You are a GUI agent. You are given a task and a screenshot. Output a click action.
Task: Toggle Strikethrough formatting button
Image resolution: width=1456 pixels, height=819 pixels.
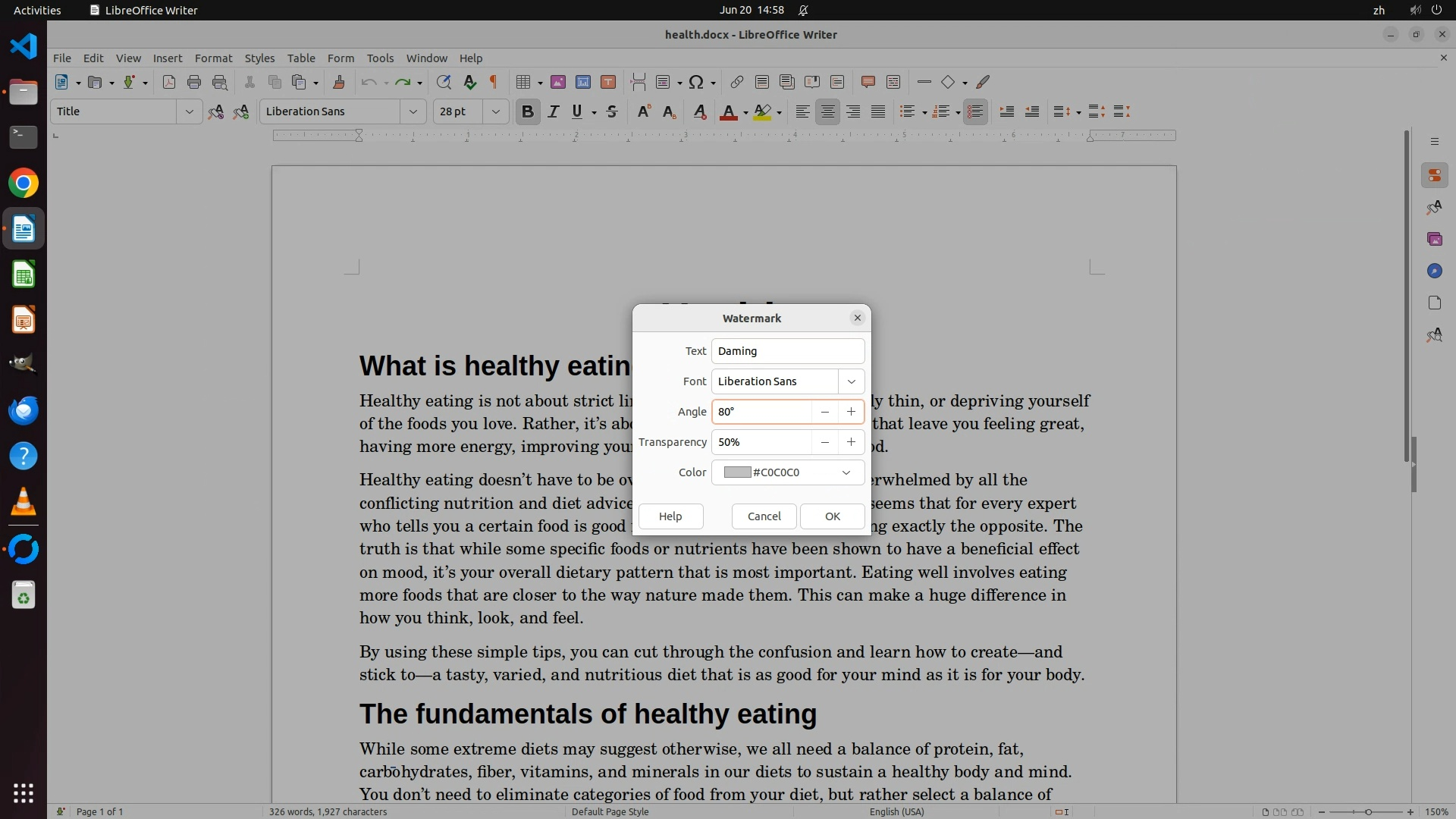click(612, 112)
